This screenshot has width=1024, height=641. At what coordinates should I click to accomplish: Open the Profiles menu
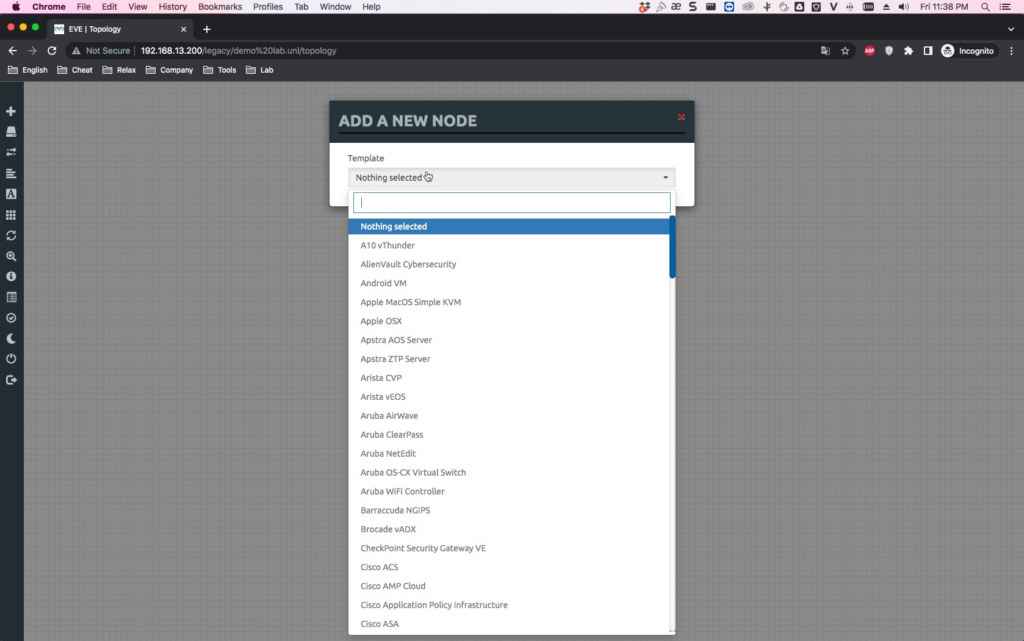[x=268, y=7]
